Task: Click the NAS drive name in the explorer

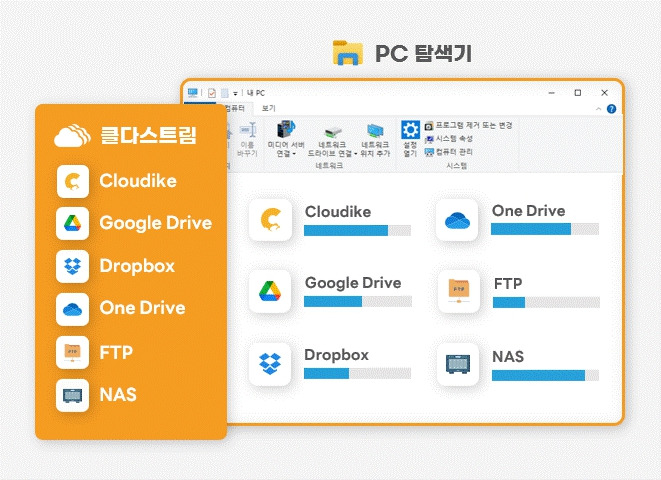Action: (508, 357)
